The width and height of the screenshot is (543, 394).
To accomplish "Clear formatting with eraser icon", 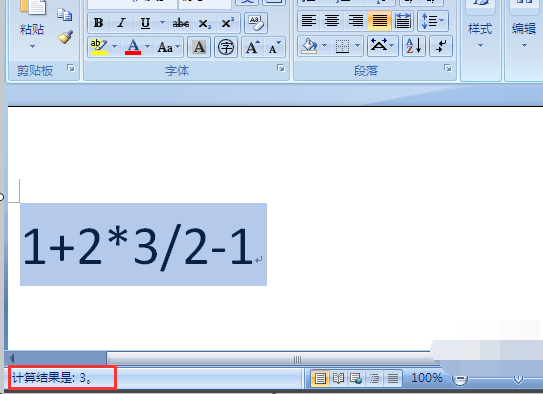I will coord(256,23).
